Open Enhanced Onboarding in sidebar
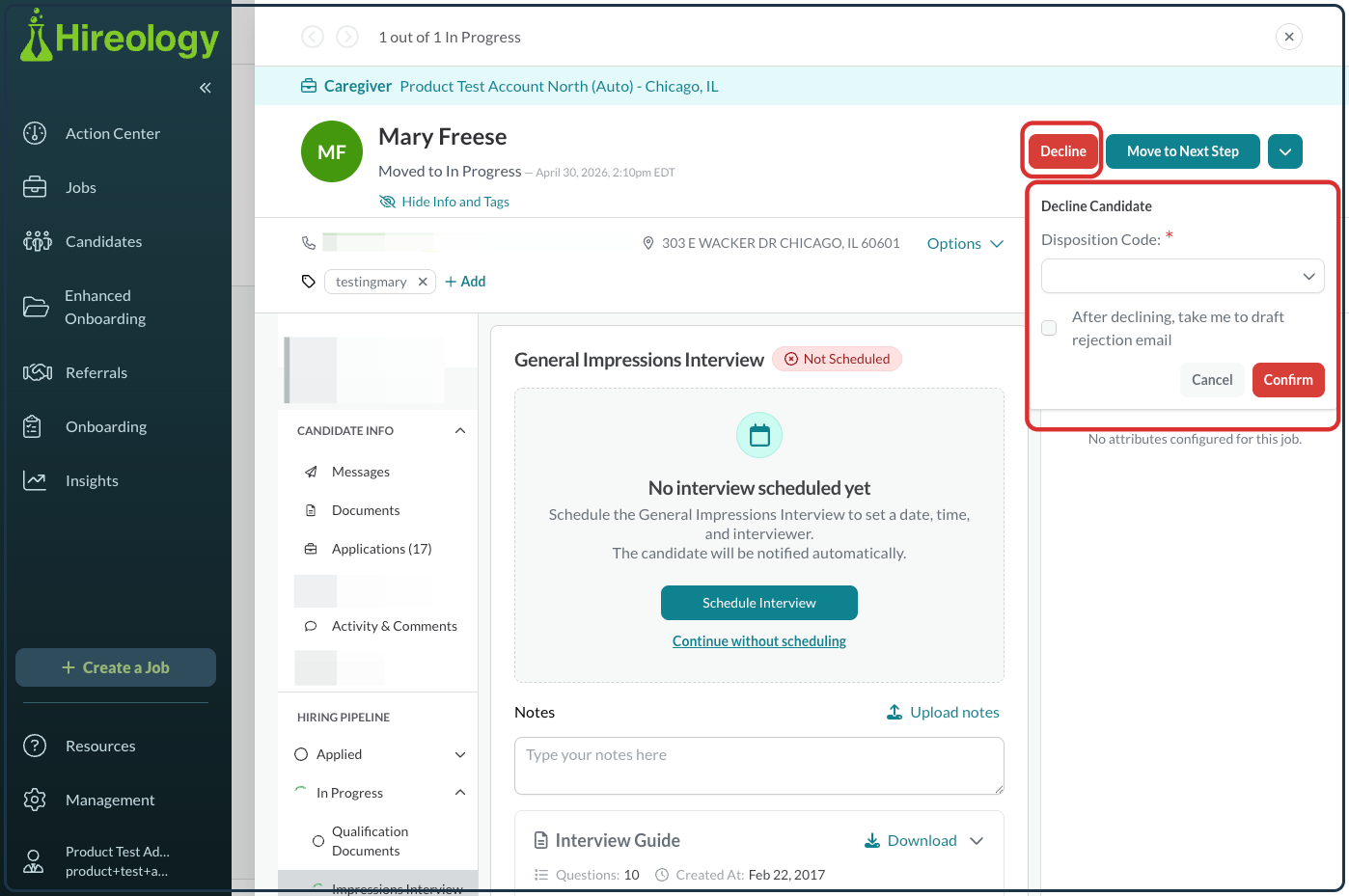 point(105,308)
